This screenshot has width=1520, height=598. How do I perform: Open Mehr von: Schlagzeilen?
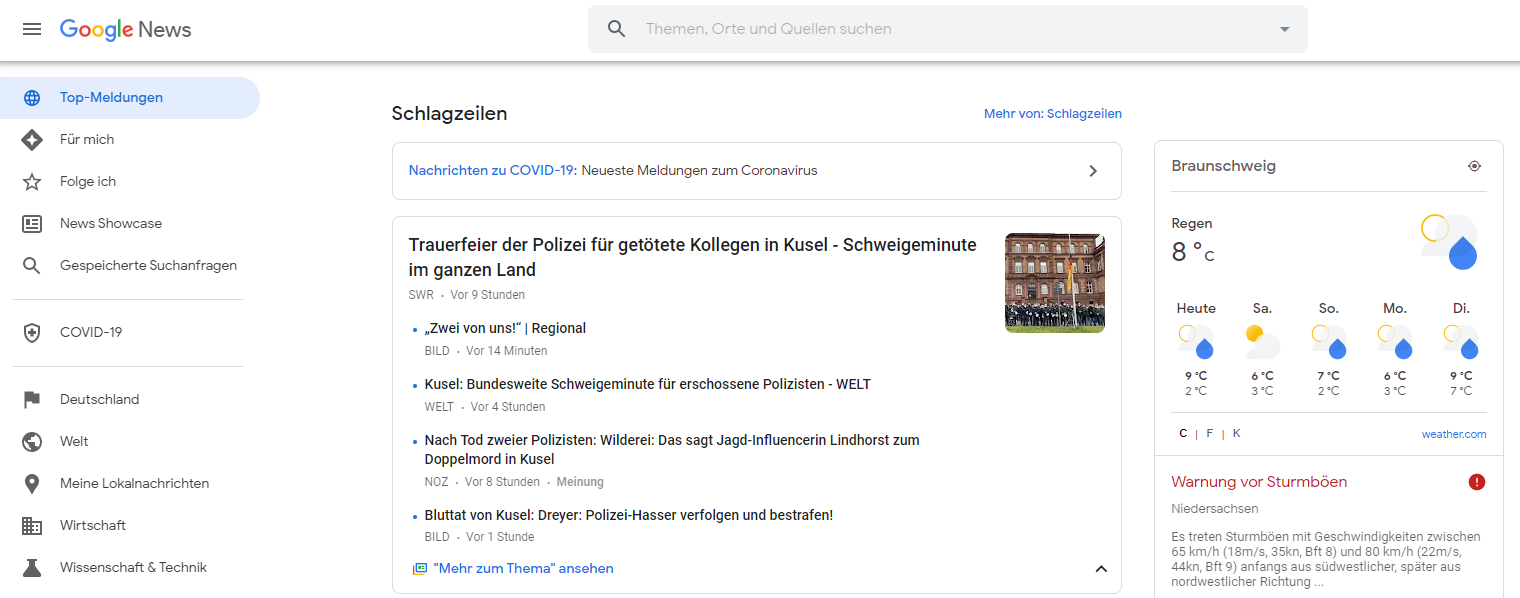tap(1052, 113)
